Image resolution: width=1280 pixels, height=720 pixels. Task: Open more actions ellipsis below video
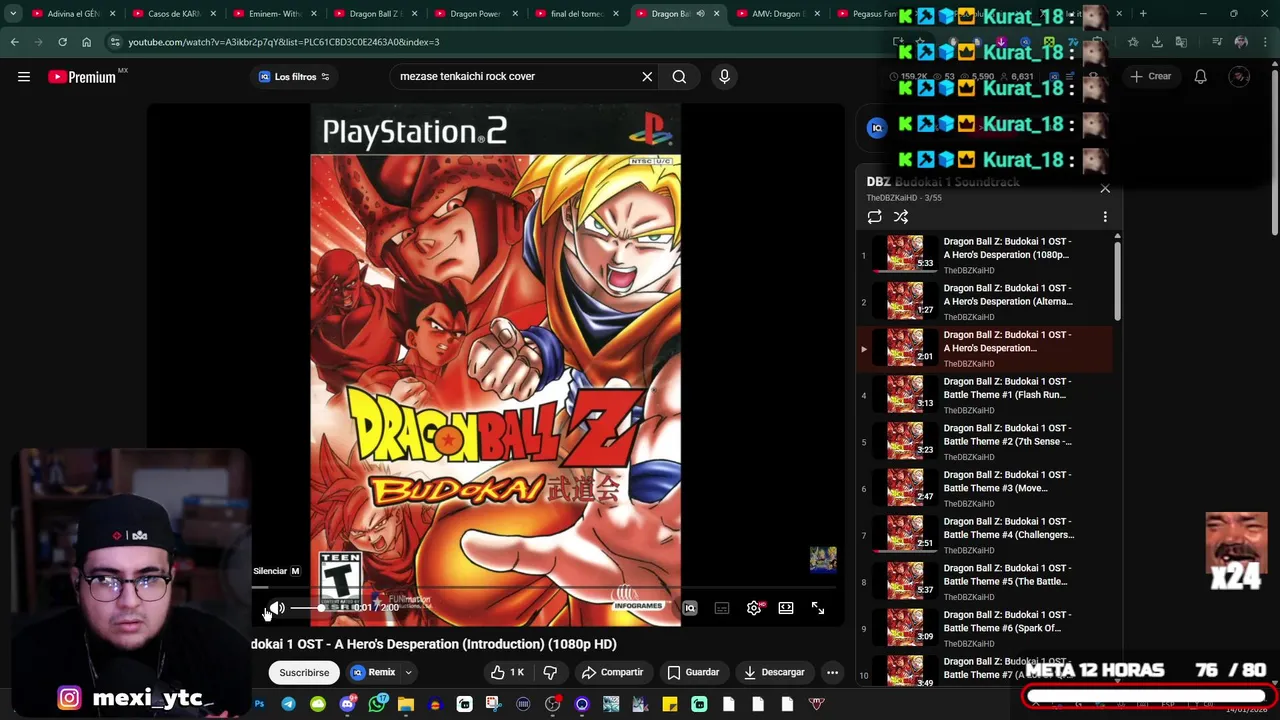832,672
